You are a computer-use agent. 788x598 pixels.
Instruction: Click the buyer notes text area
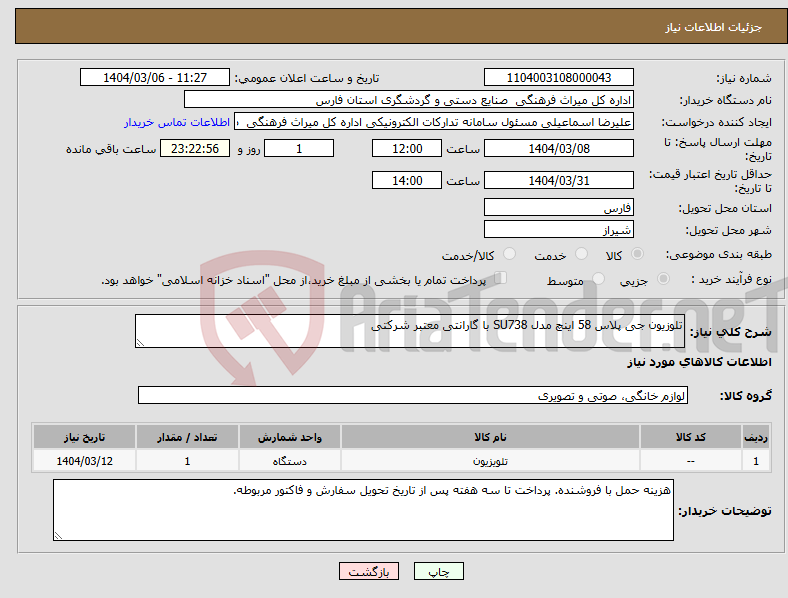[x=363, y=510]
